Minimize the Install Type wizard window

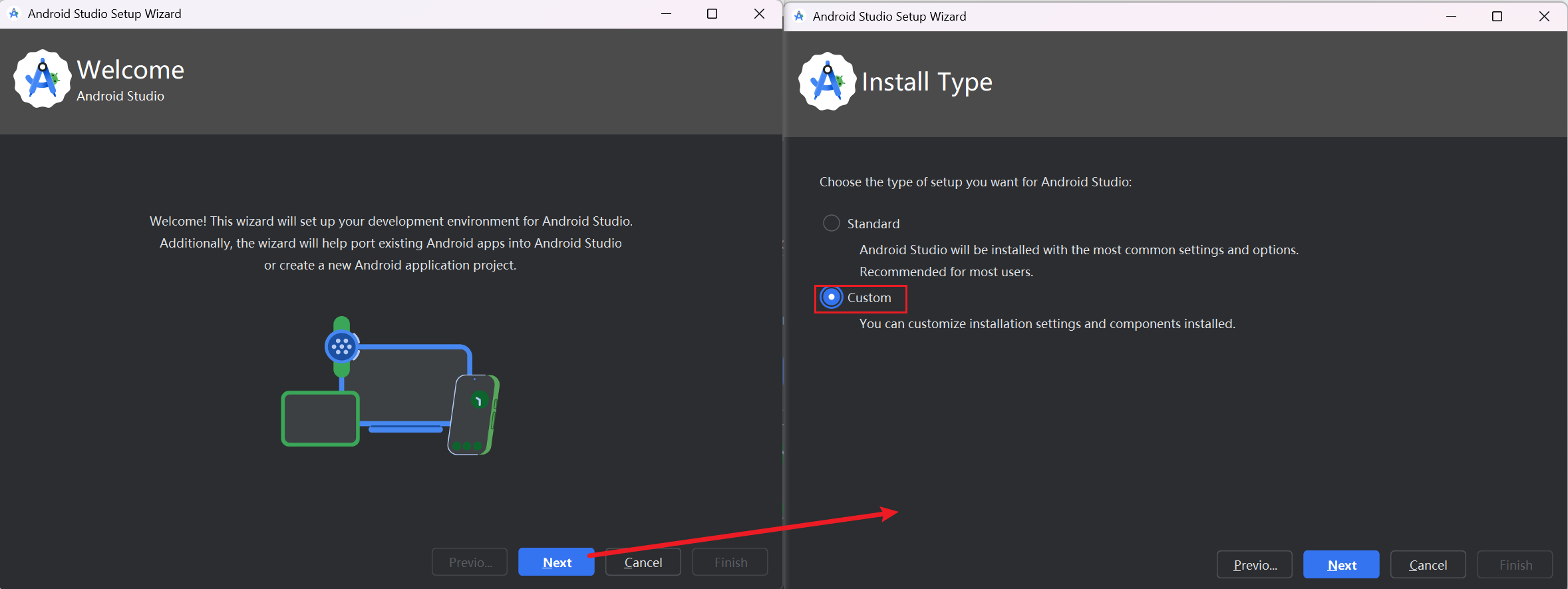[1451, 16]
